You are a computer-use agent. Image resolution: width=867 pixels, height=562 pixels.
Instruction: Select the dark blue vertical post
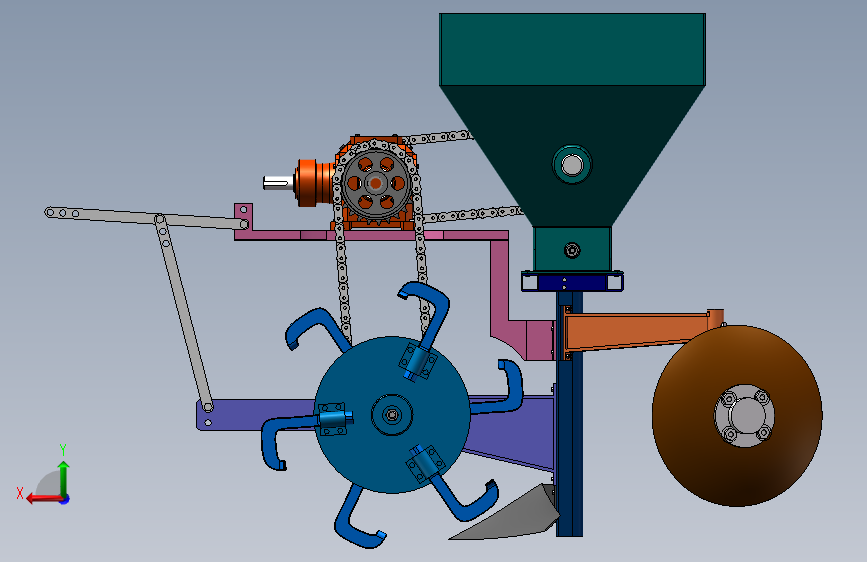[x=570, y=415]
